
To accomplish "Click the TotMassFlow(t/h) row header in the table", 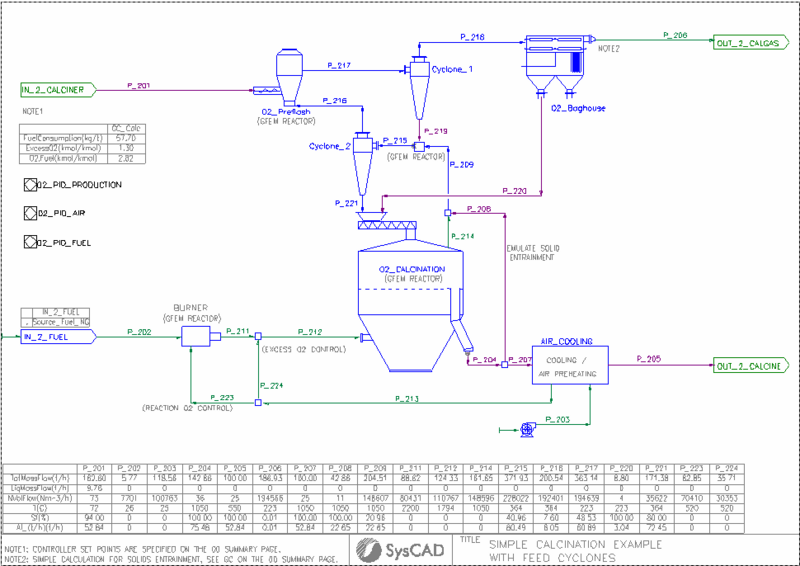I will click(40, 478).
